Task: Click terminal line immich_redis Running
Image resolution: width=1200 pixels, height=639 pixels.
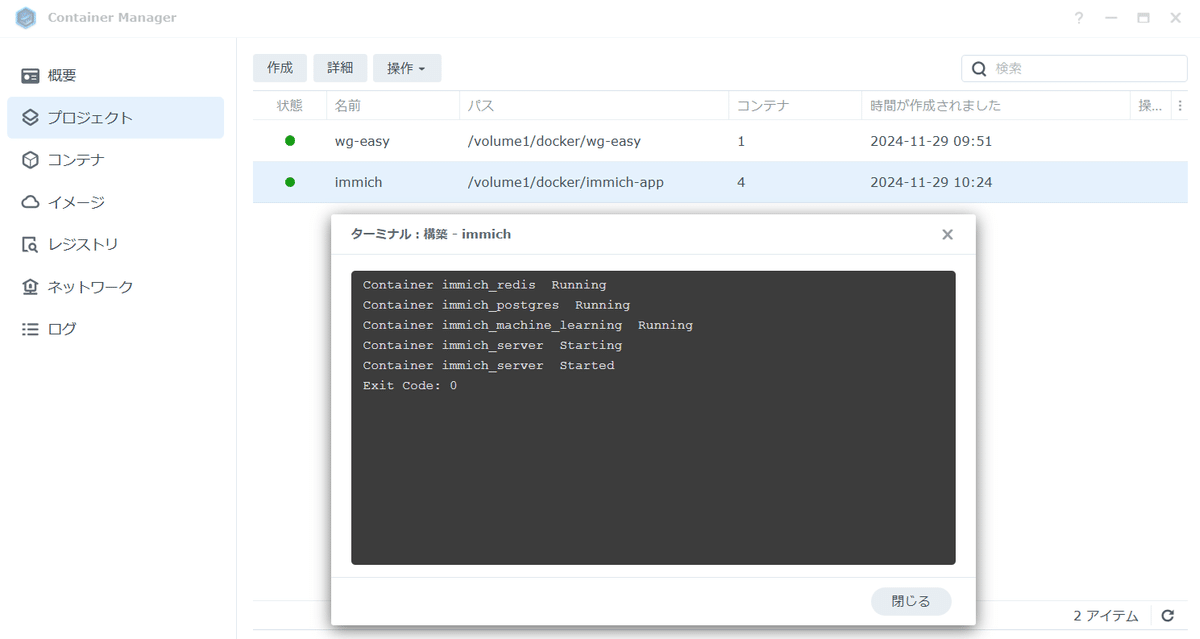Action: point(484,285)
